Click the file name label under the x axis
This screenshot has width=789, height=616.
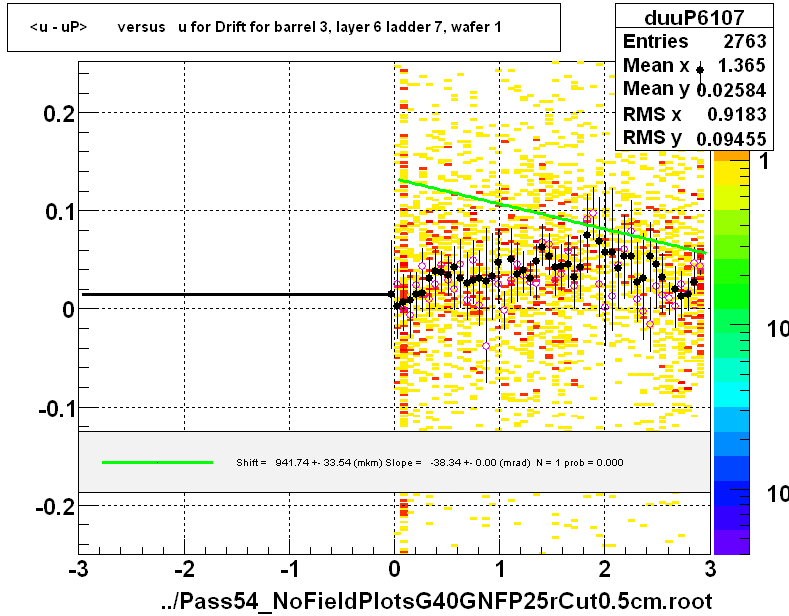(x=436, y=601)
